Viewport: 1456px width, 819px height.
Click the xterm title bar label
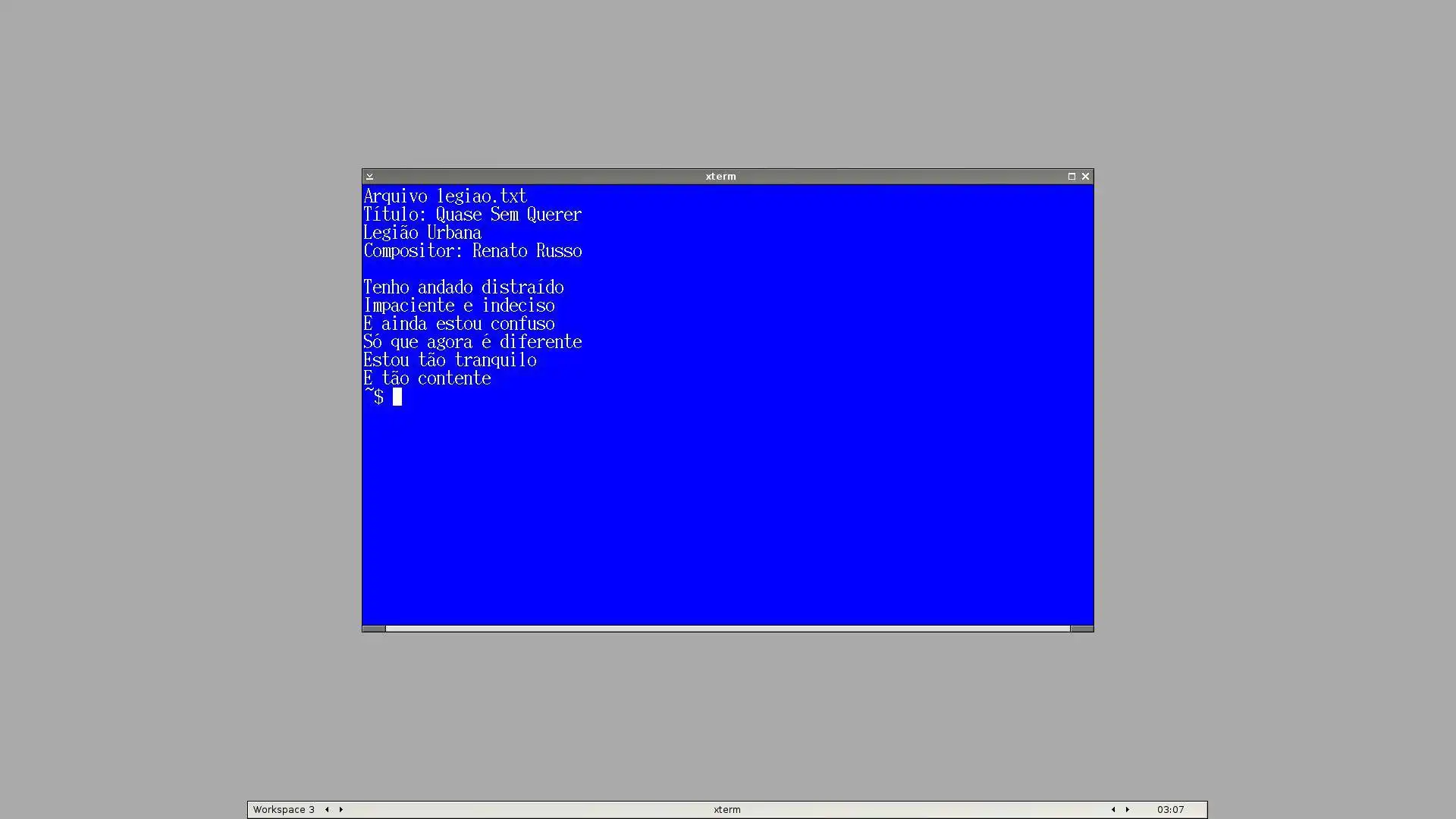pos(720,176)
